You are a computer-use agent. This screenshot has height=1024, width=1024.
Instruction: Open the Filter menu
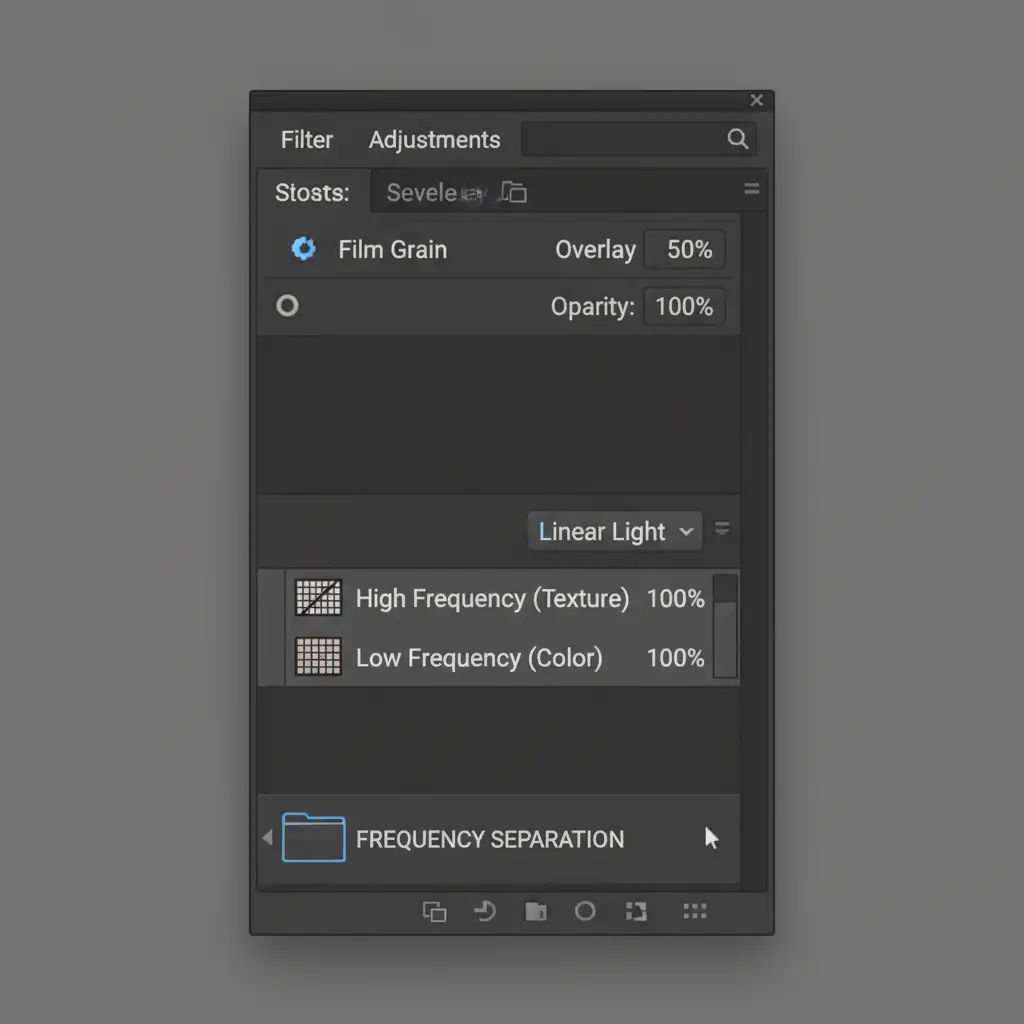click(307, 140)
